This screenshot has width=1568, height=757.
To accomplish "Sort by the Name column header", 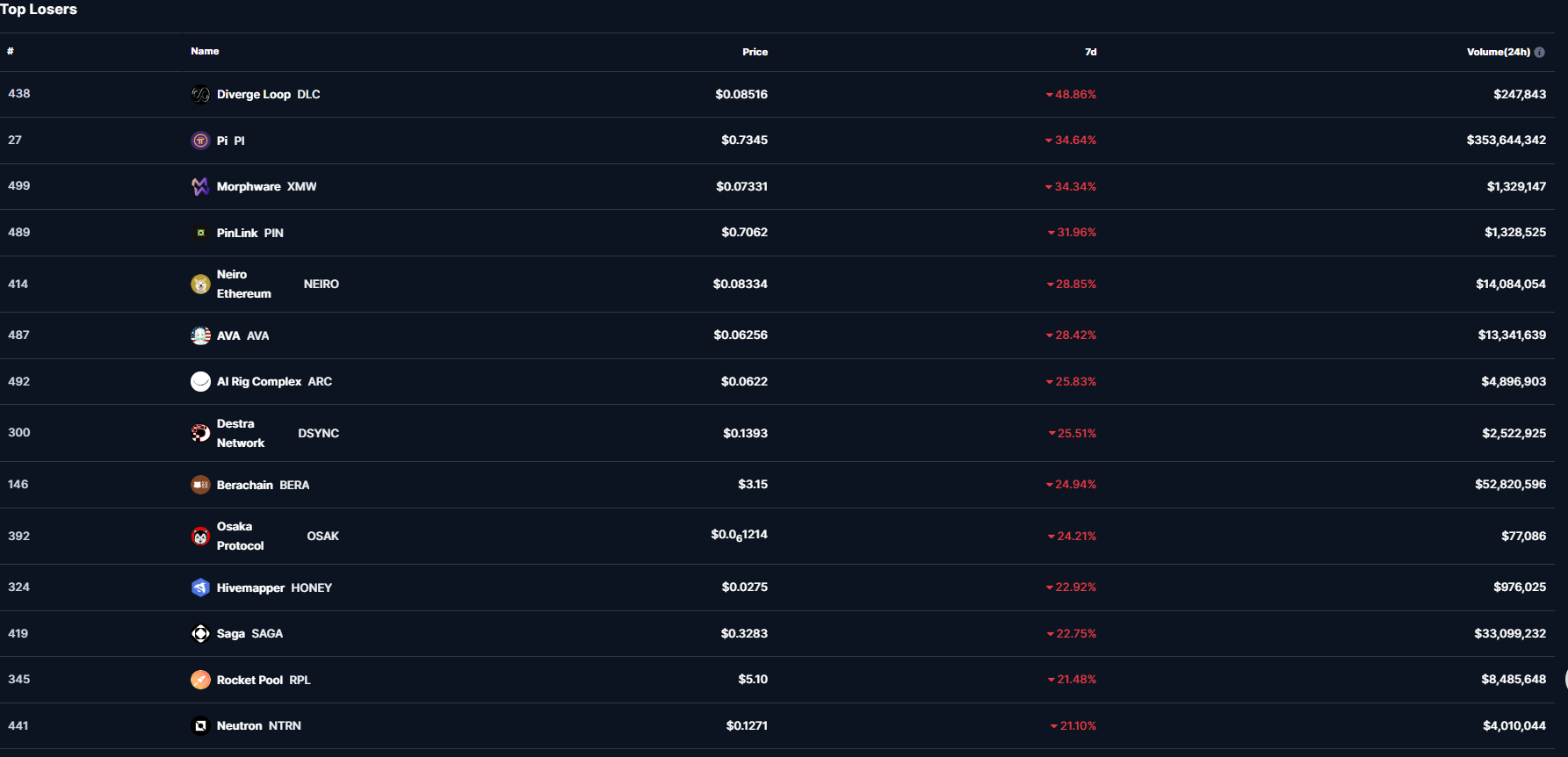I will [205, 51].
